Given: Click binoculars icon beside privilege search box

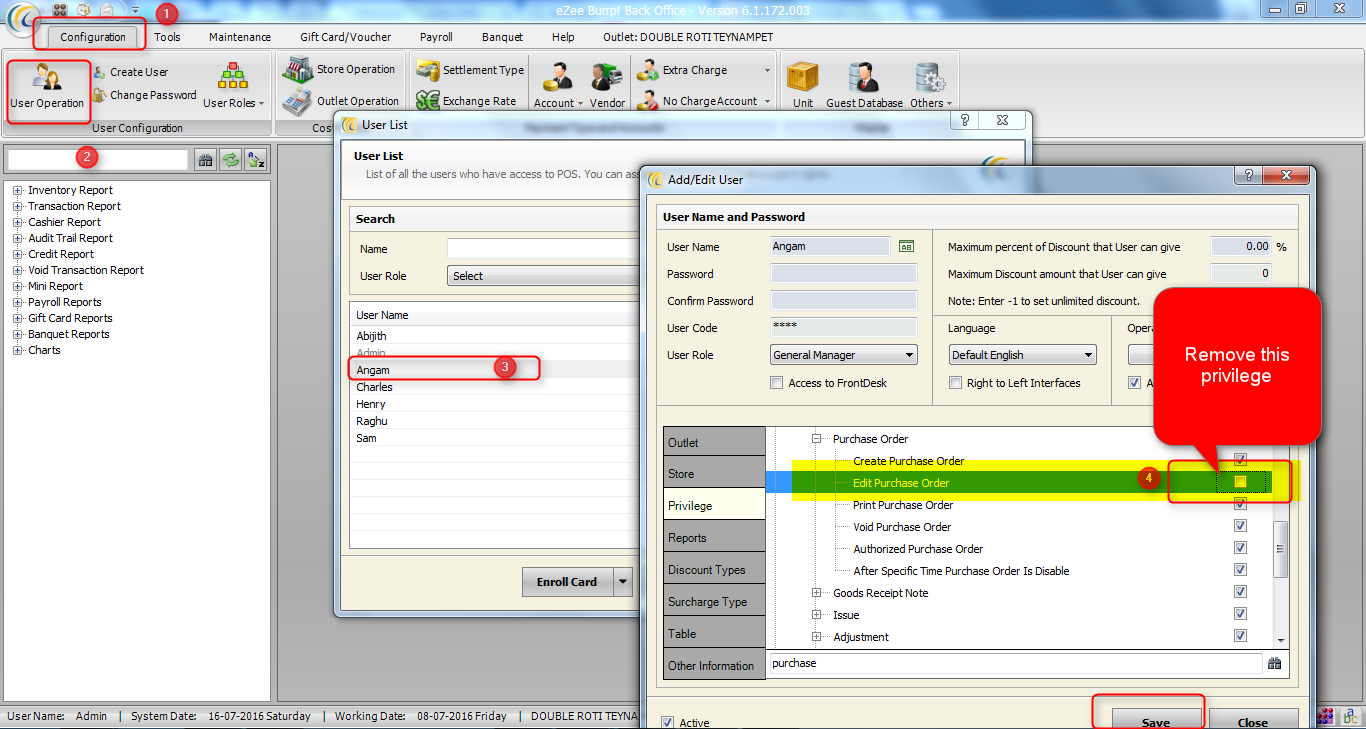Looking at the screenshot, I should coord(1274,663).
